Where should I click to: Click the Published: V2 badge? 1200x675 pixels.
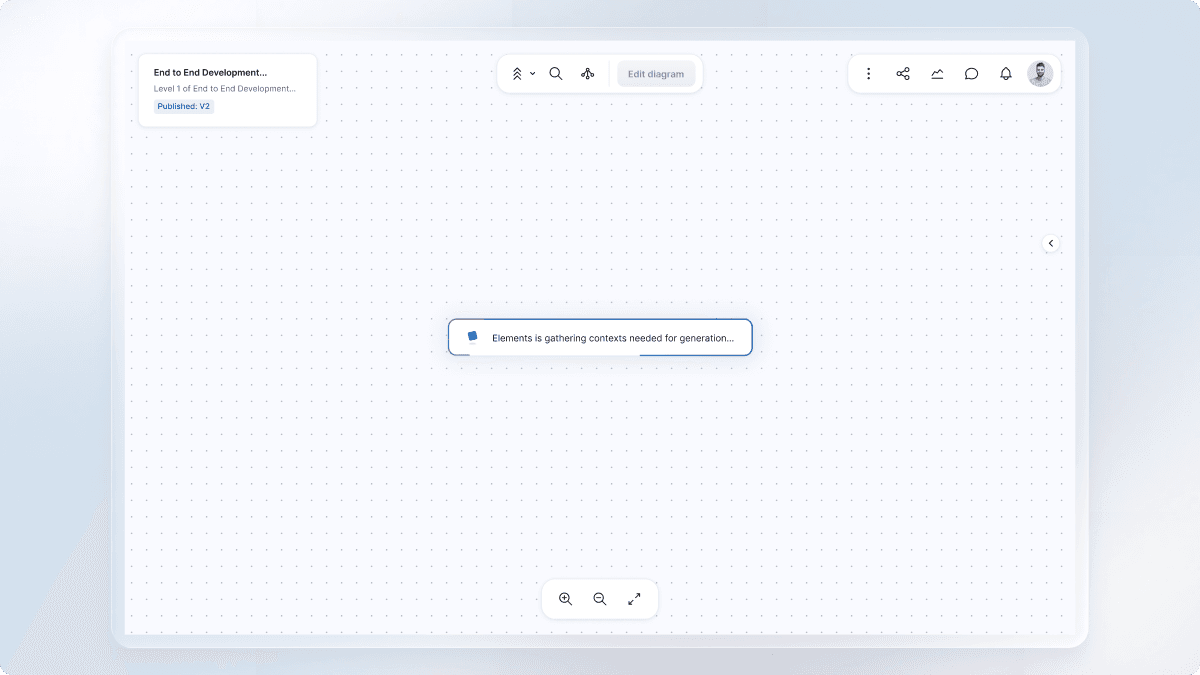coord(184,106)
